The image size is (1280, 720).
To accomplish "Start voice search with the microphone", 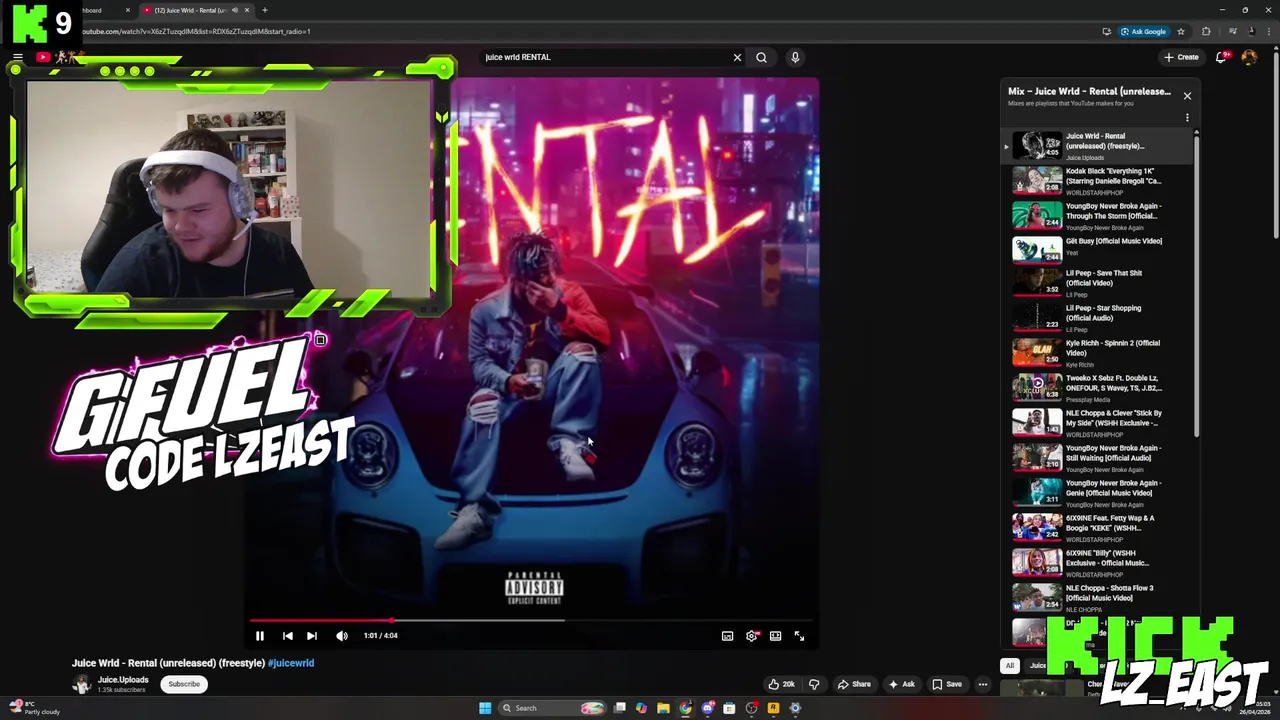I will coord(795,57).
